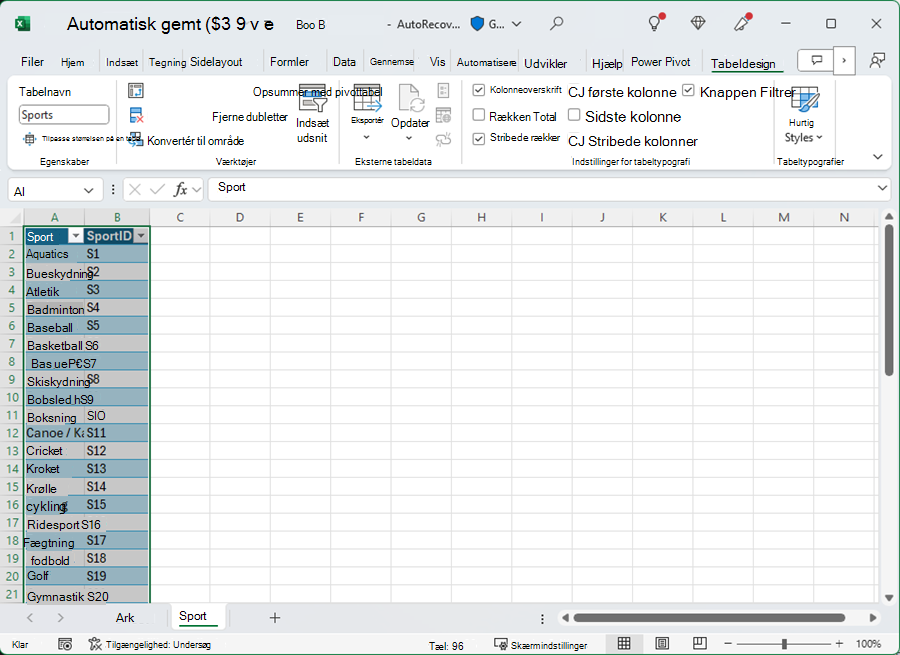This screenshot has width=900, height=655.
Task: Enable Rækken Total checkbox
Action: pos(479,115)
